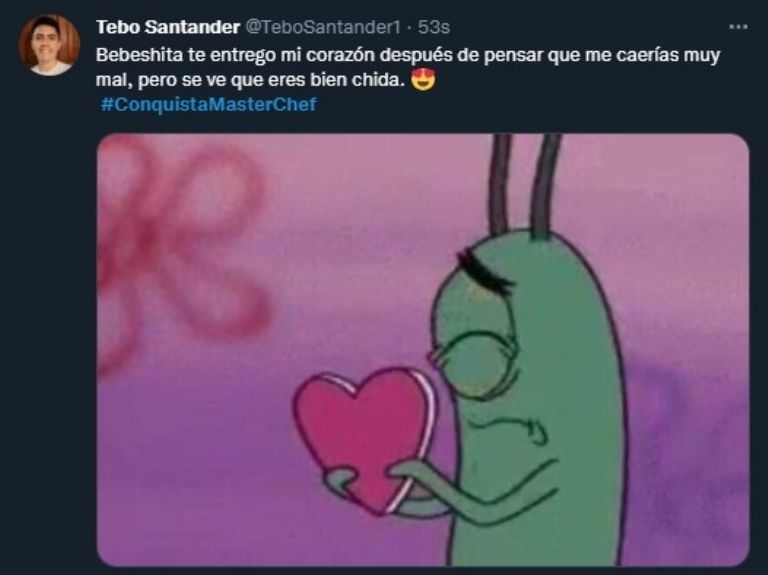Click the @TeboSantander1 handle
768x575 pixels.
tap(323, 27)
